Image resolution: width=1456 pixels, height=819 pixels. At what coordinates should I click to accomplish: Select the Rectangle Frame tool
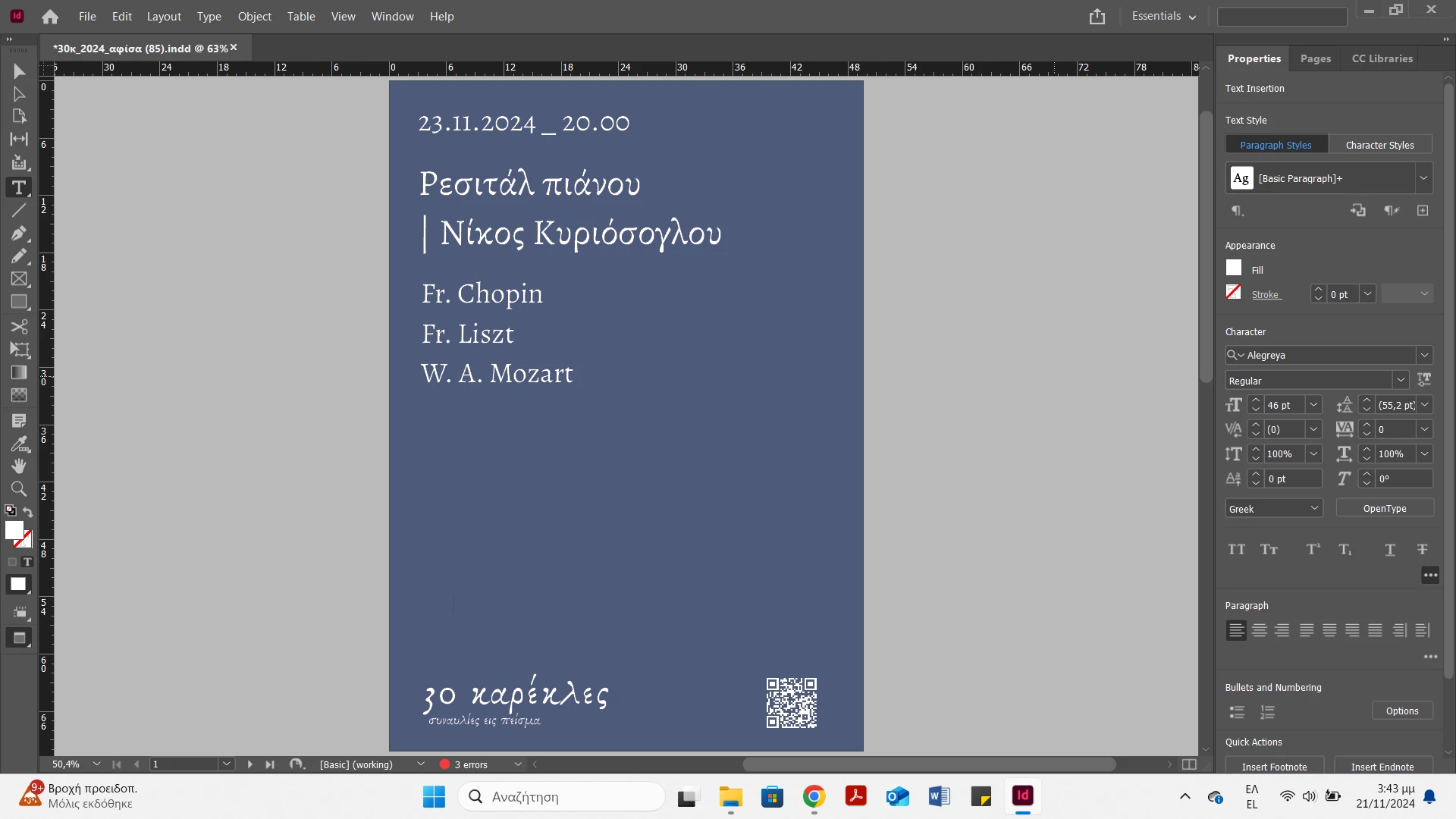19,279
